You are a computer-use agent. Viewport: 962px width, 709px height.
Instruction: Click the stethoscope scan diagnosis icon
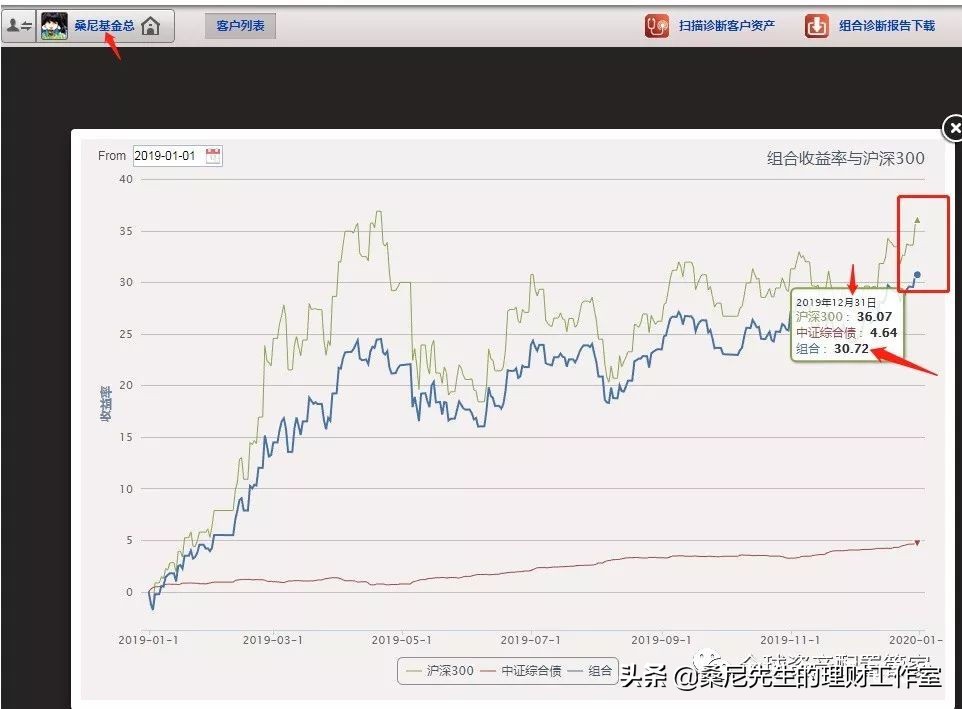tap(658, 24)
